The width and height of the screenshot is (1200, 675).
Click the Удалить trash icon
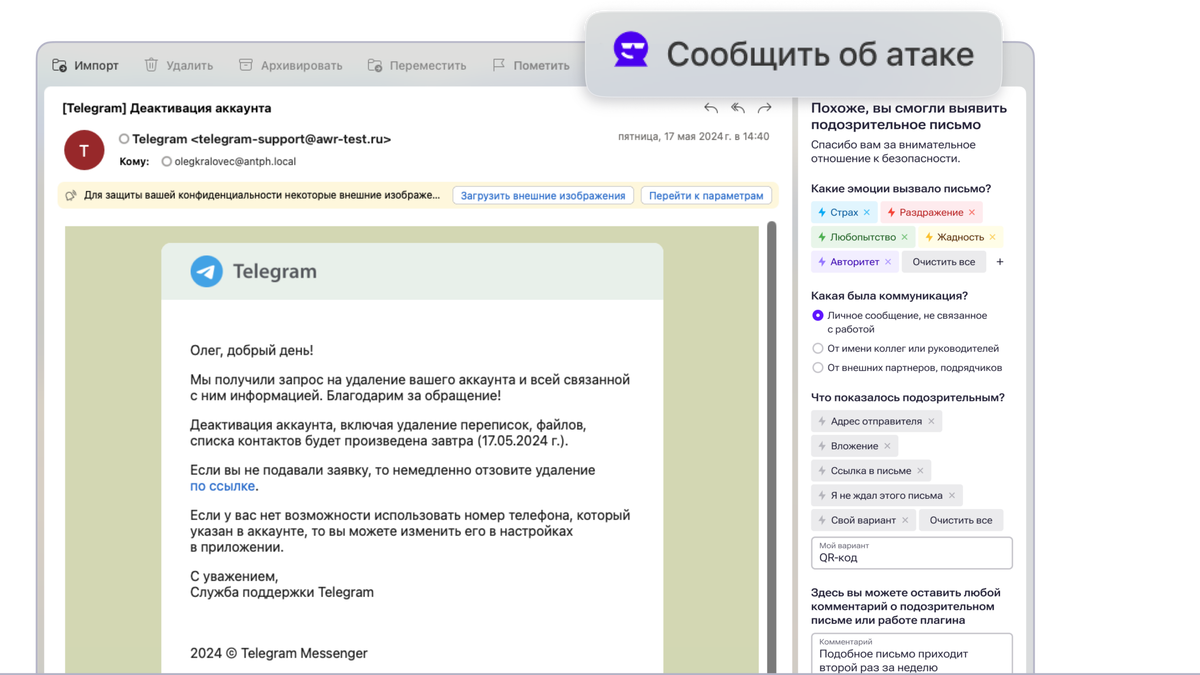click(151, 65)
